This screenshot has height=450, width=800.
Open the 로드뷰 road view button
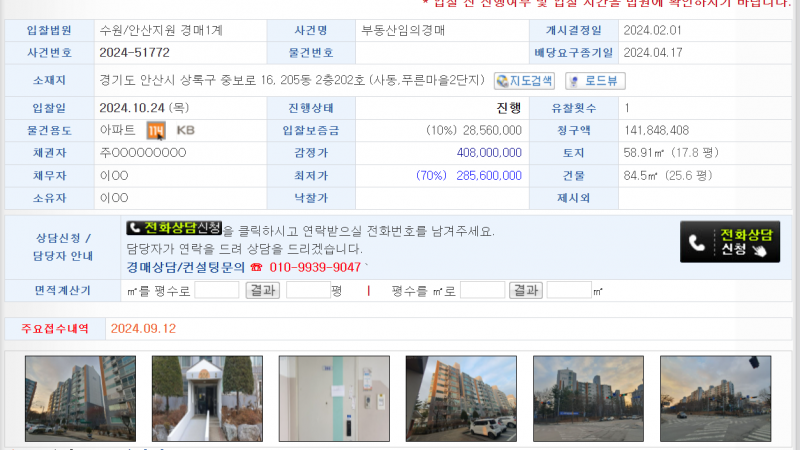pyautogui.click(x=595, y=81)
